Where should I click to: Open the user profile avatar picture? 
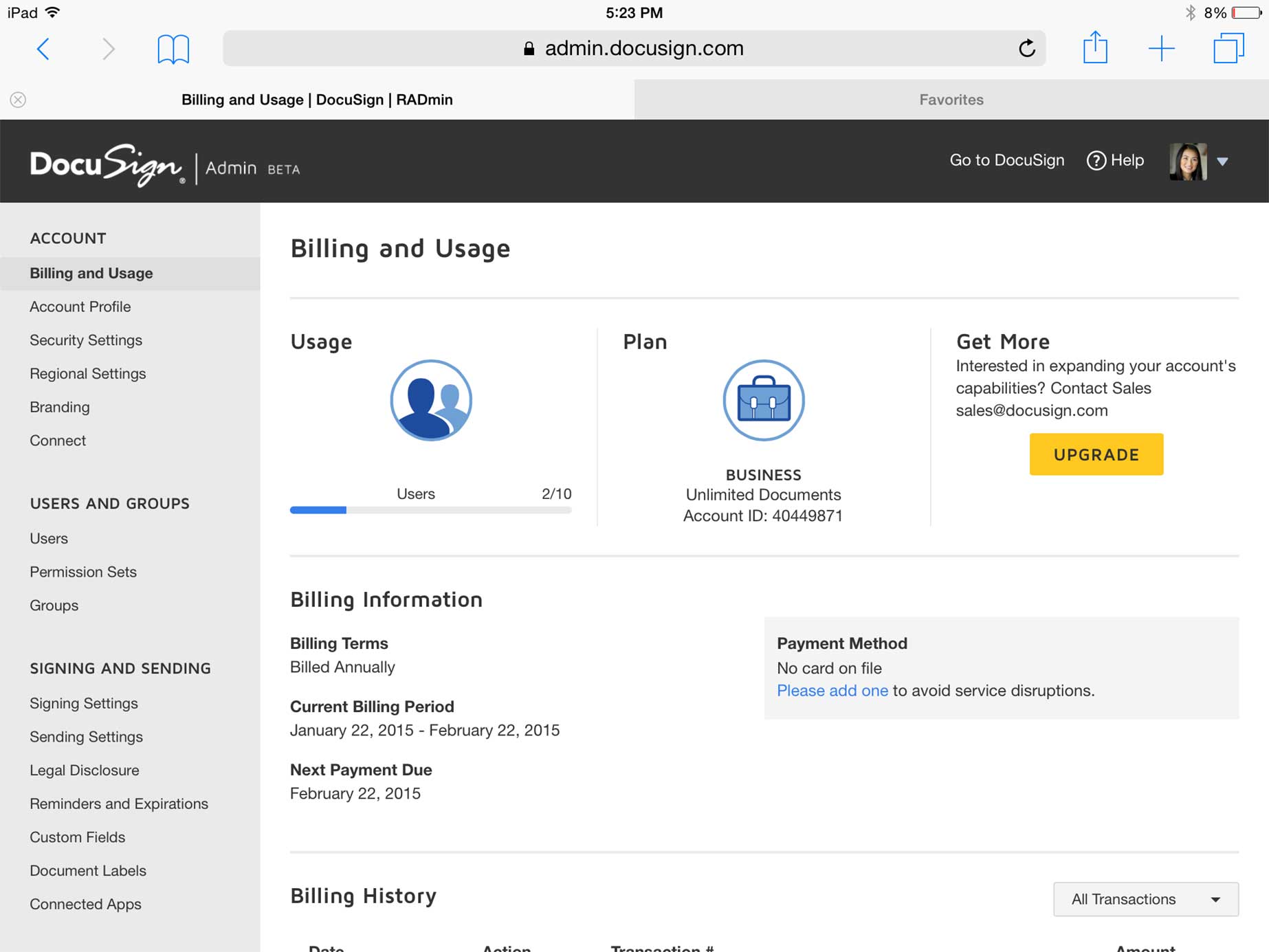click(1188, 162)
